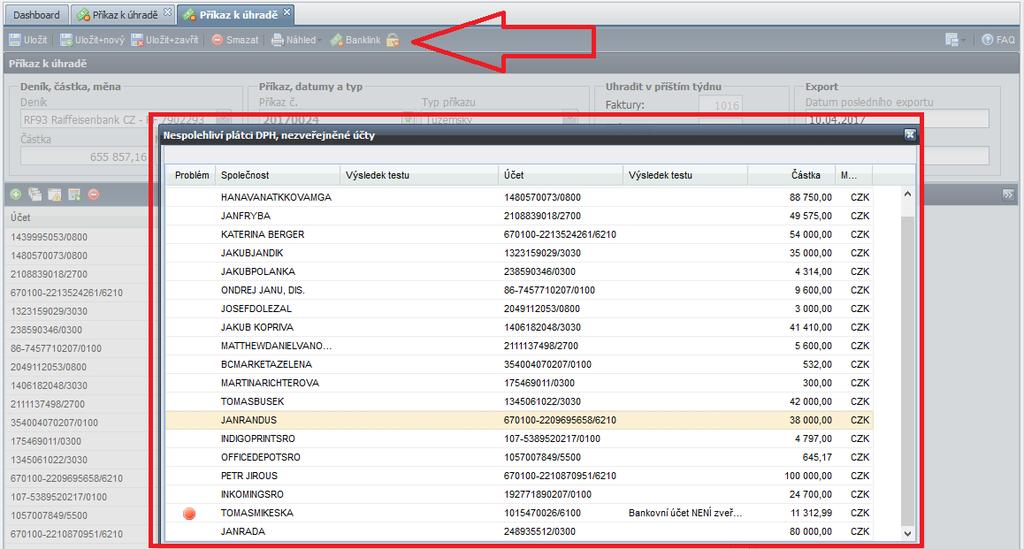1024x549 pixels.
Task: Select the JAKUBPOLANKA row
Action: pos(519,272)
